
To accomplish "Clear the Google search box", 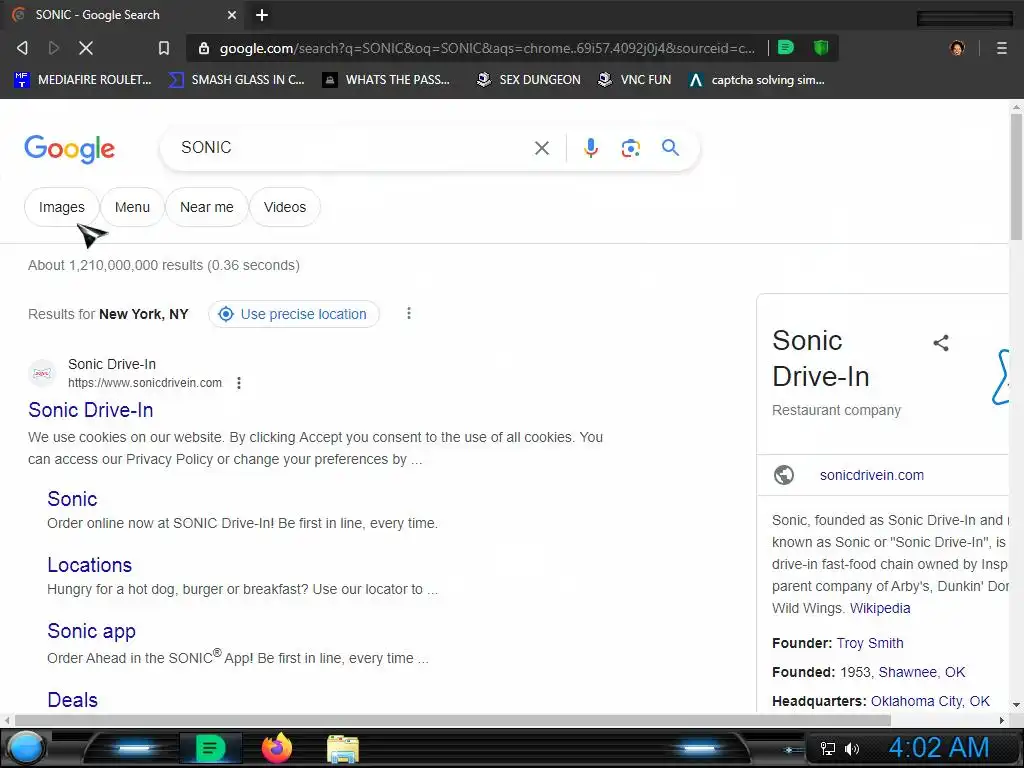I will point(541,148).
